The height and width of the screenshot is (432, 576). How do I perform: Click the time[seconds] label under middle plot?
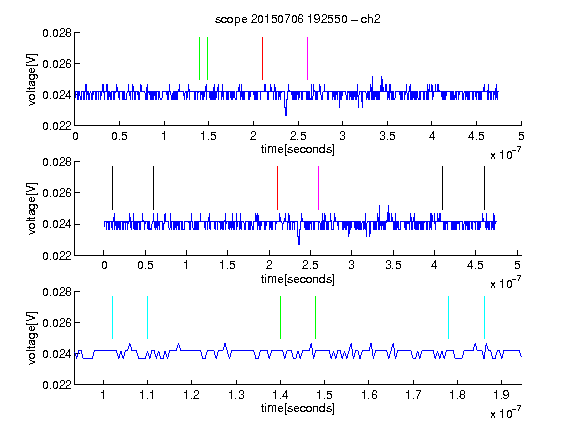[x=298, y=279]
